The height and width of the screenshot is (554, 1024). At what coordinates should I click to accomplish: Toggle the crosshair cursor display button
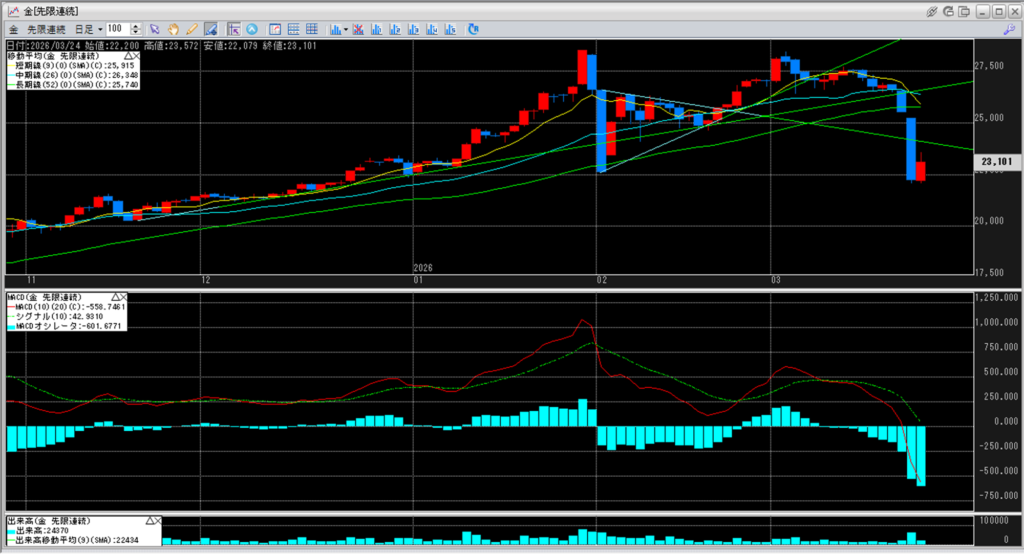[x=233, y=29]
